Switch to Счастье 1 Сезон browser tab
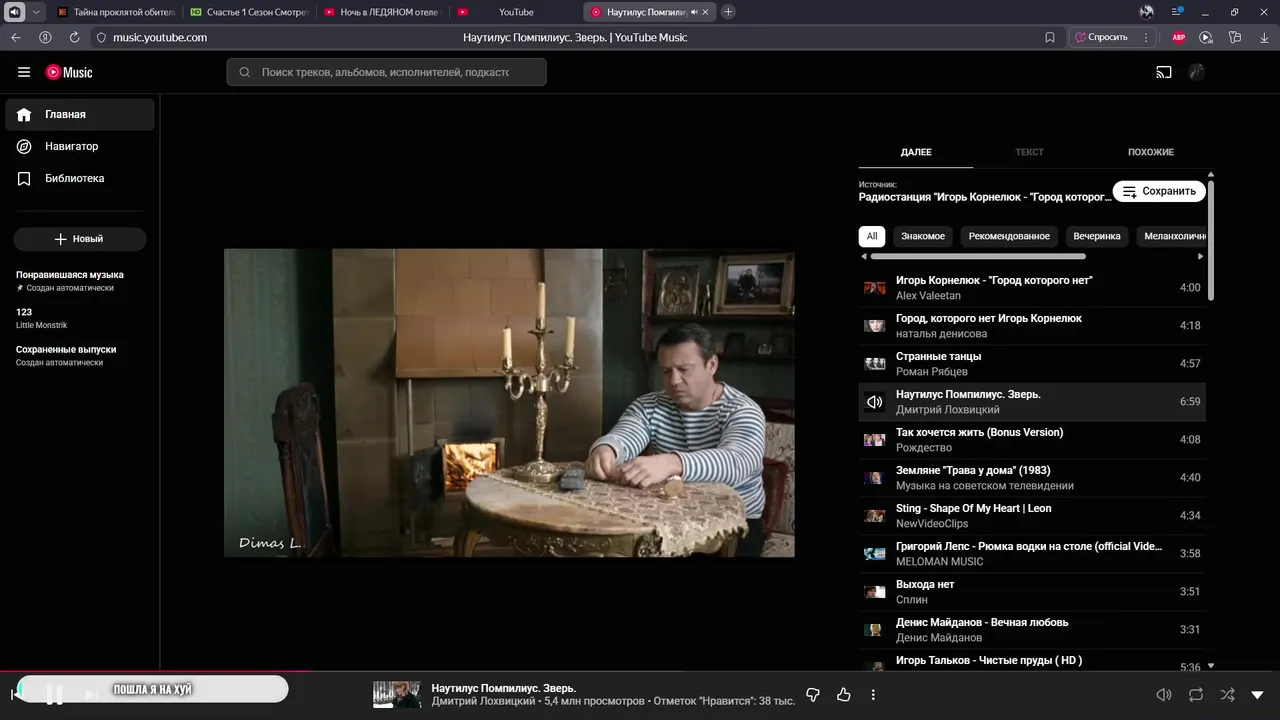Image resolution: width=1280 pixels, height=720 pixels. click(x=250, y=12)
